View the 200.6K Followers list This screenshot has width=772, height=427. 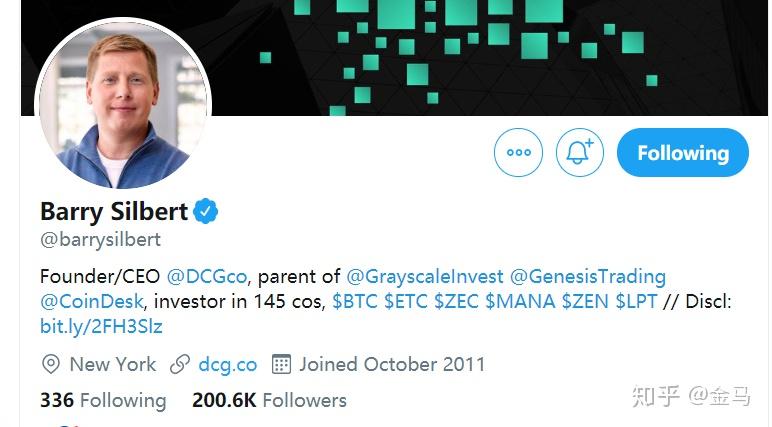coord(269,400)
